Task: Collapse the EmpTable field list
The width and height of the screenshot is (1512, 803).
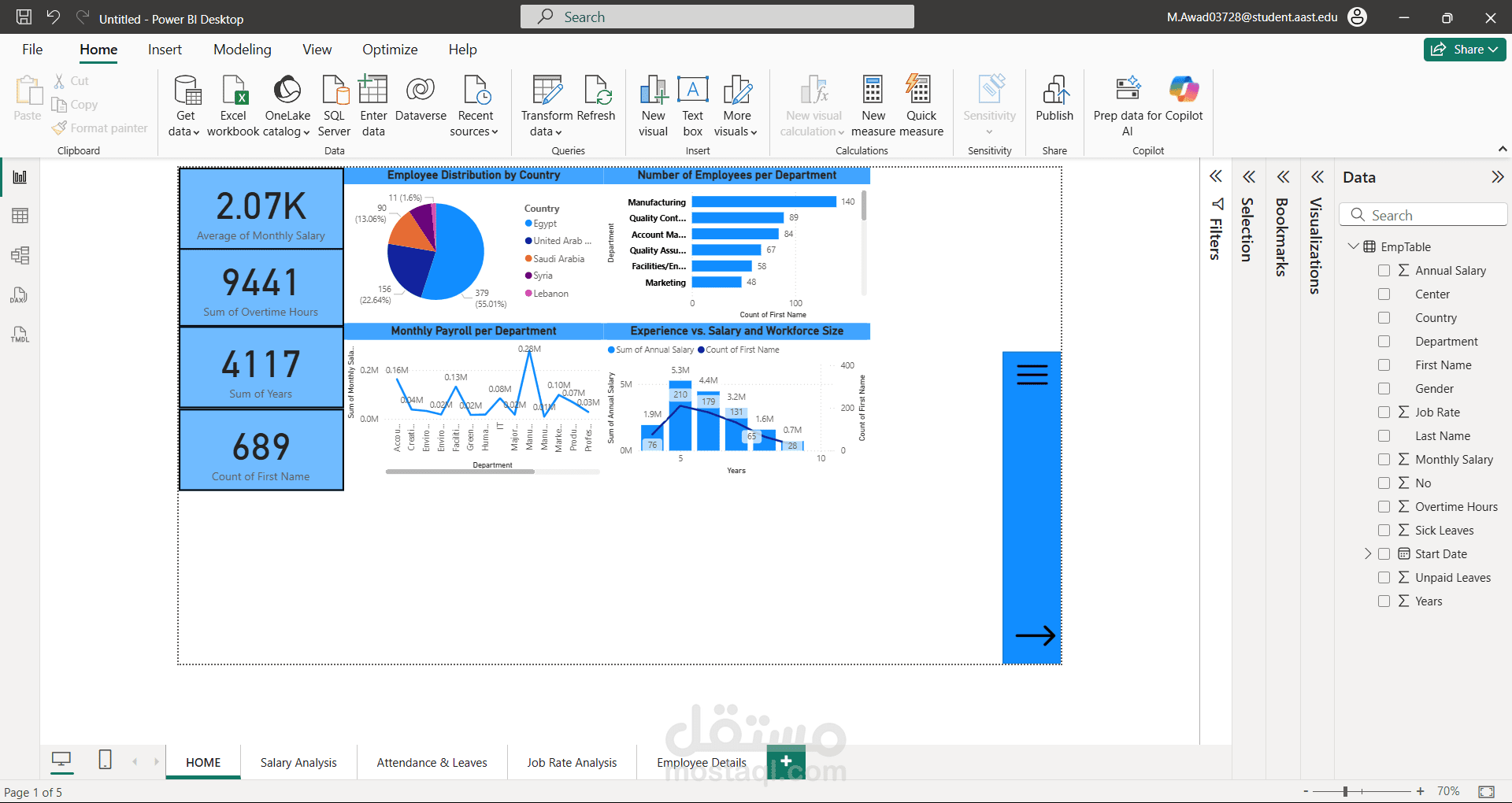Action: click(1353, 246)
